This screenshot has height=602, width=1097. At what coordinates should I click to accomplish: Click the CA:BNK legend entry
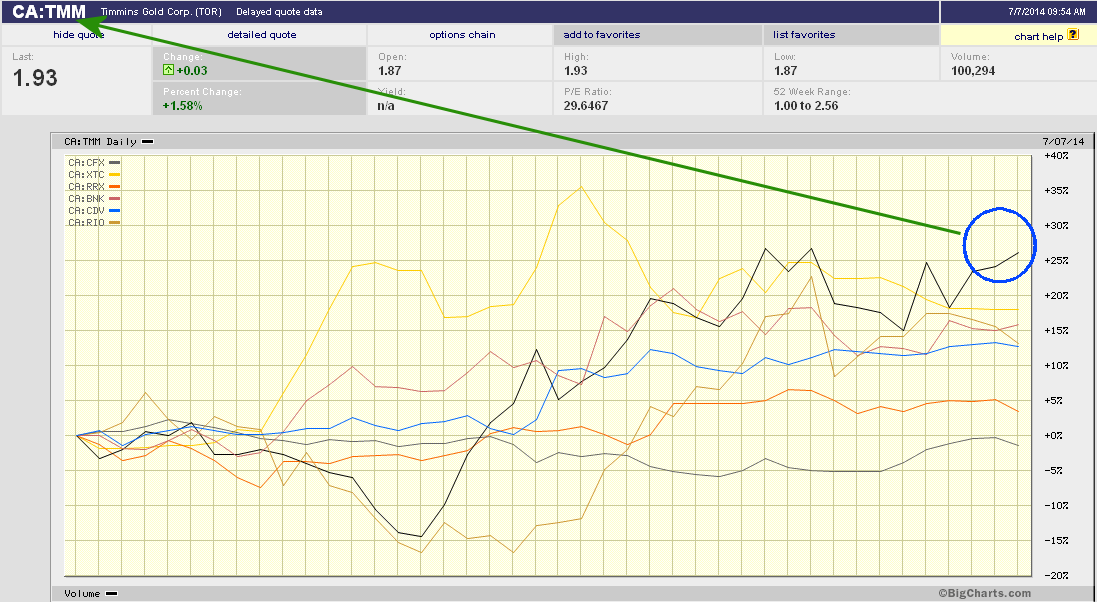(x=94, y=199)
